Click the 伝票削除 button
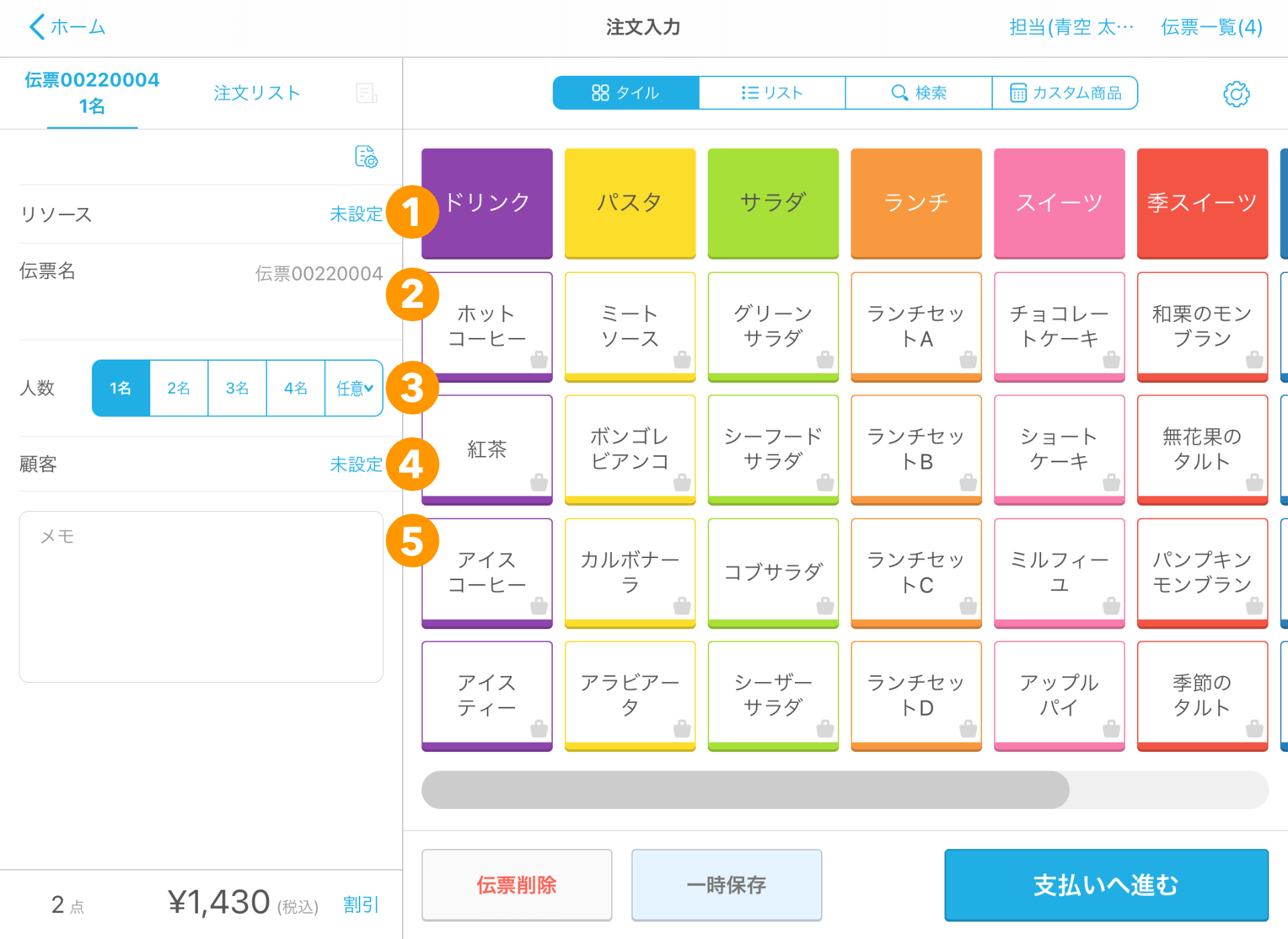 (517, 885)
